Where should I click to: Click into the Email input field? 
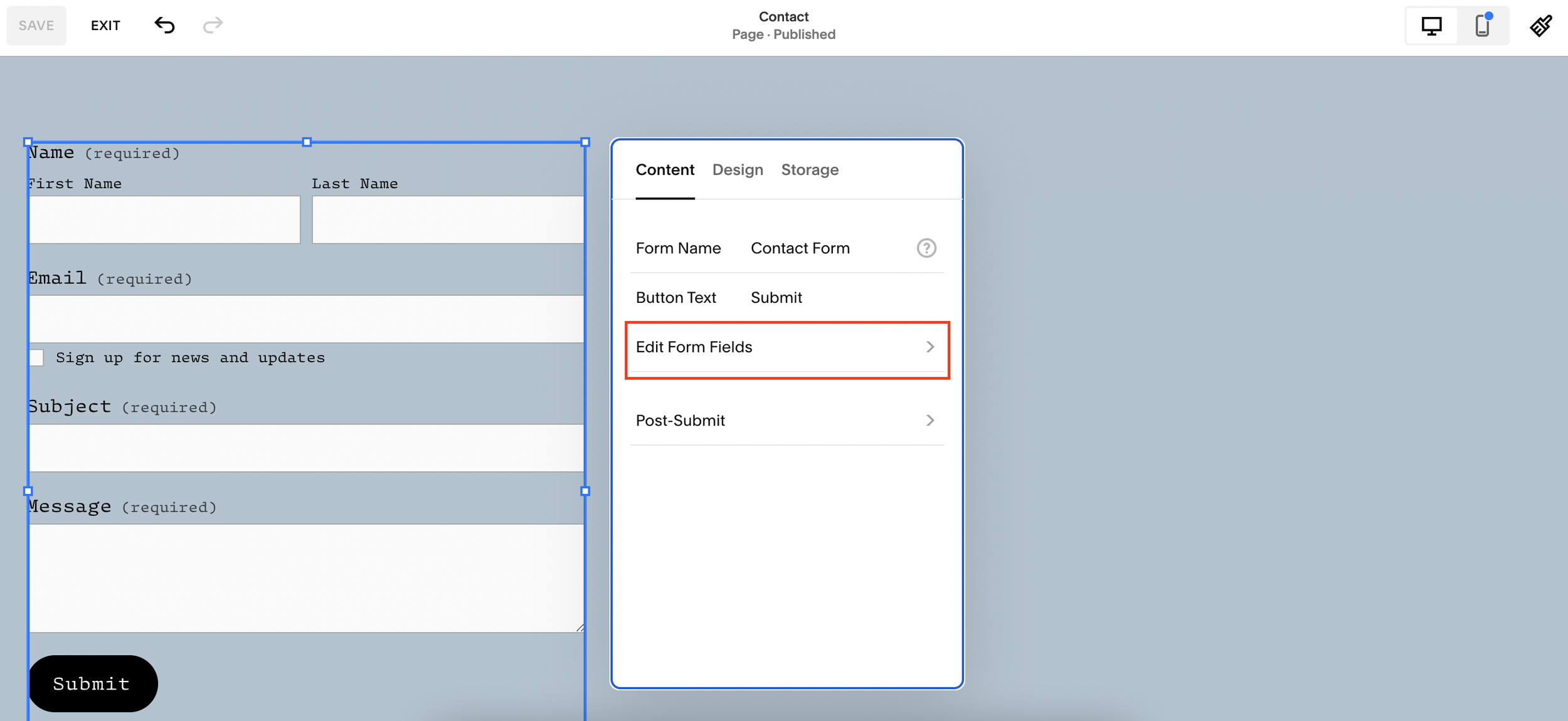306,319
